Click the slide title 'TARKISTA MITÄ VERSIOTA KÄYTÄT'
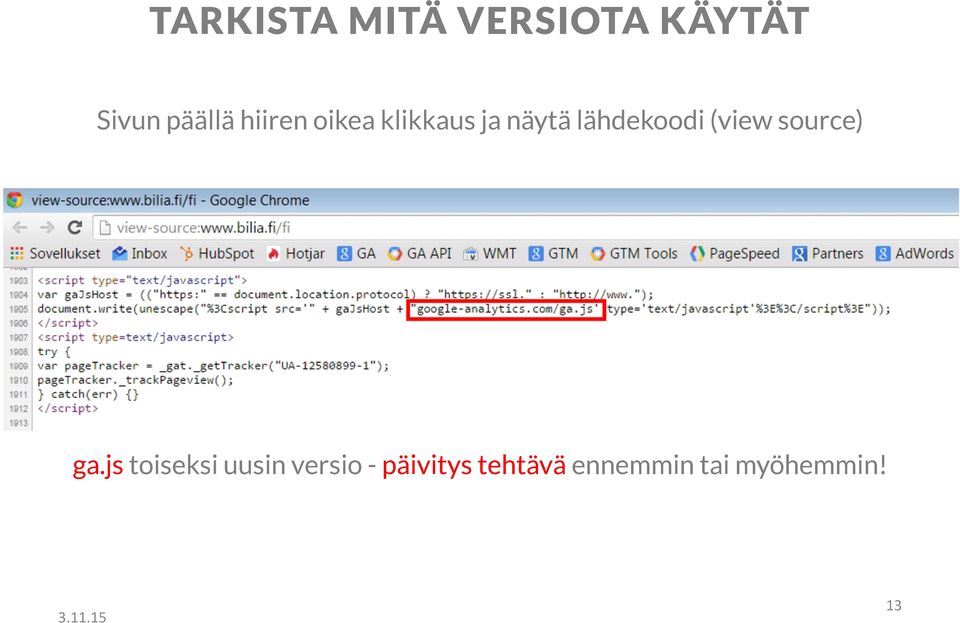This screenshot has width=960, height=623. click(479, 20)
